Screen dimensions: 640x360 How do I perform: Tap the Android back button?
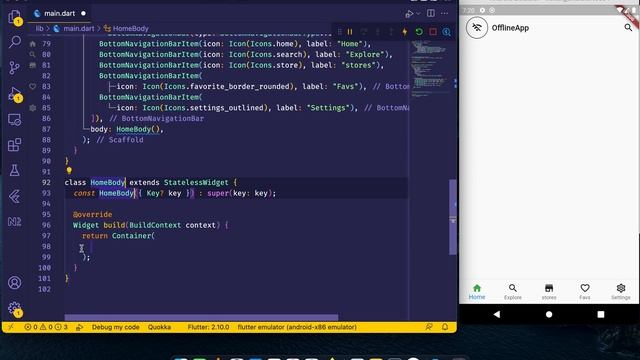pos(497,314)
